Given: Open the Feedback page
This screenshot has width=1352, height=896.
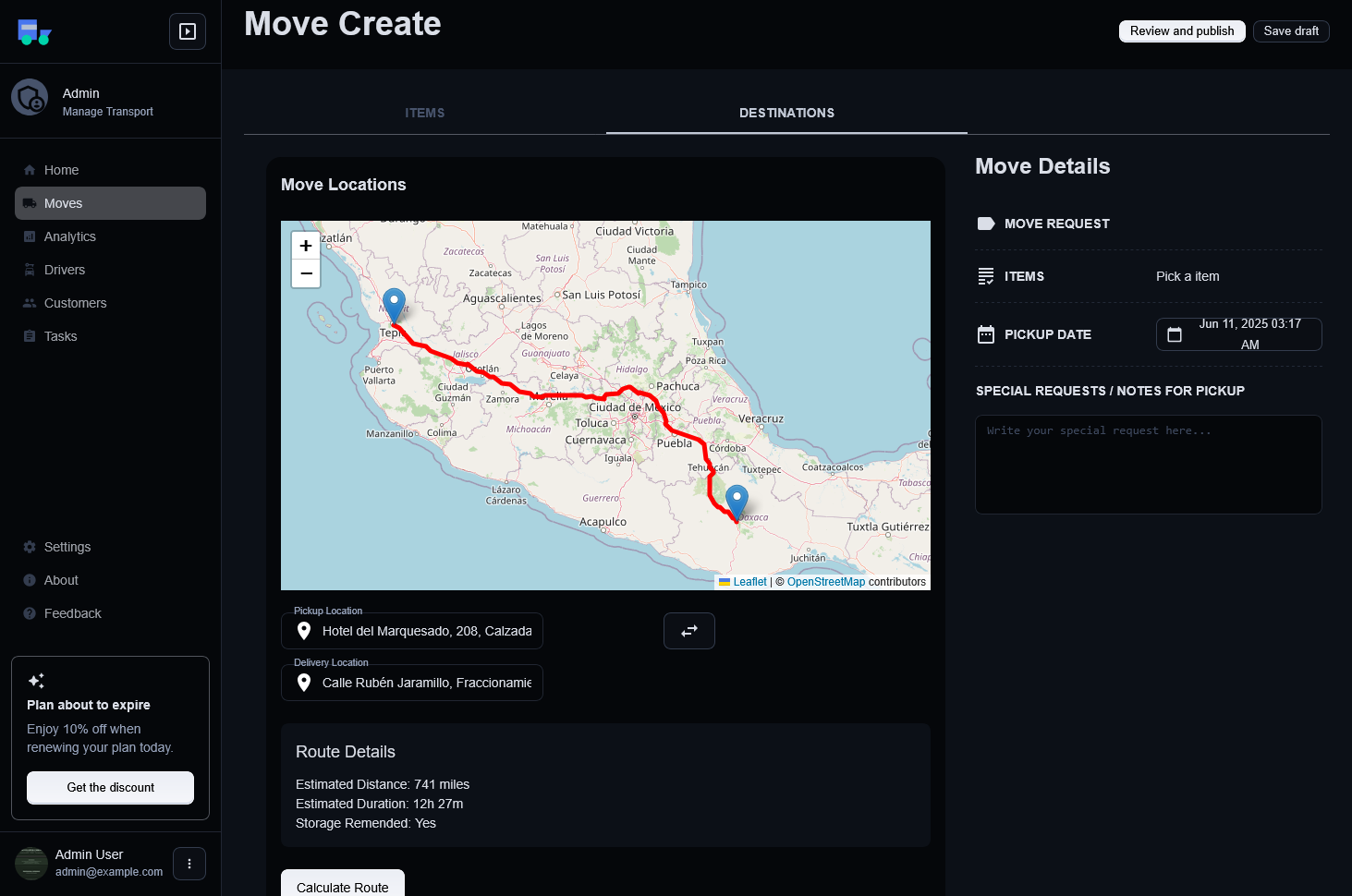Looking at the screenshot, I should (110, 613).
